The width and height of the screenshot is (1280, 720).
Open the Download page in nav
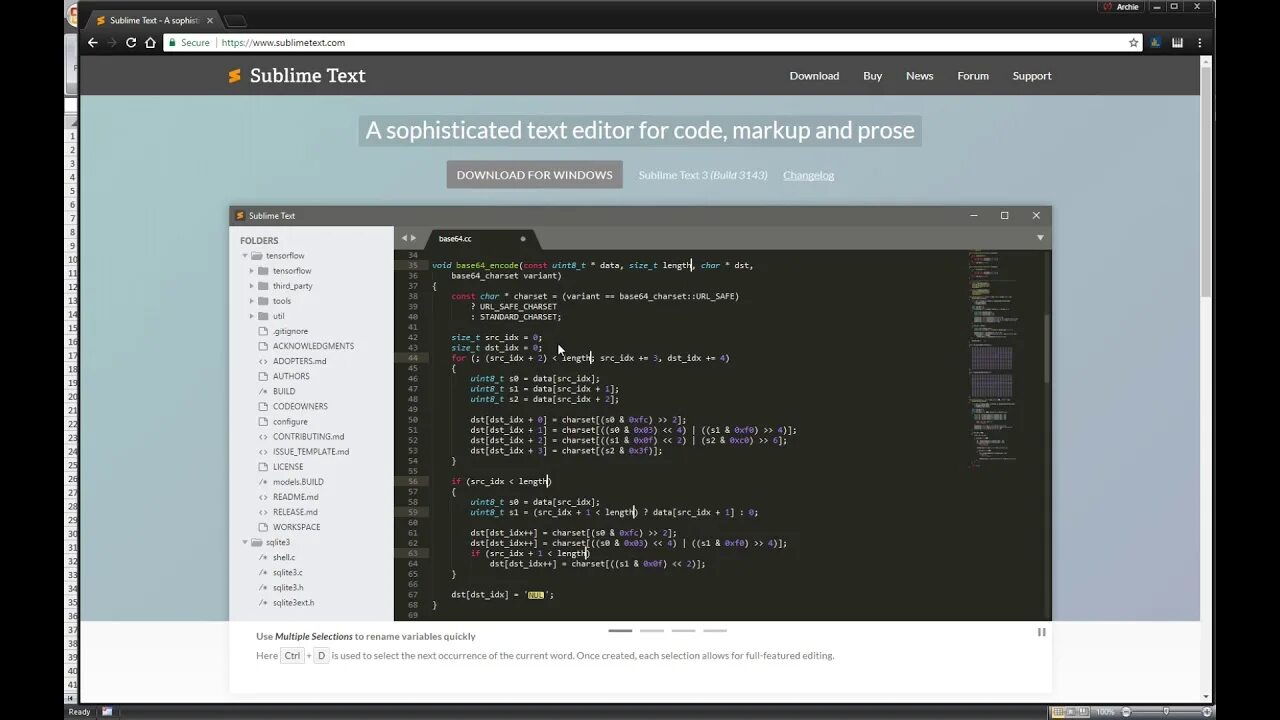(814, 76)
